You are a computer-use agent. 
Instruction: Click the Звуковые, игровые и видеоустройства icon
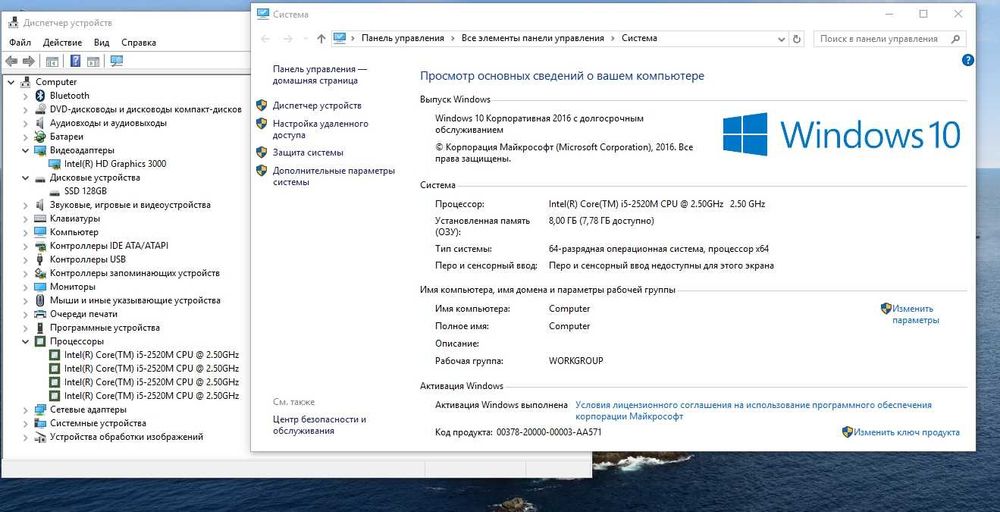tap(40, 205)
